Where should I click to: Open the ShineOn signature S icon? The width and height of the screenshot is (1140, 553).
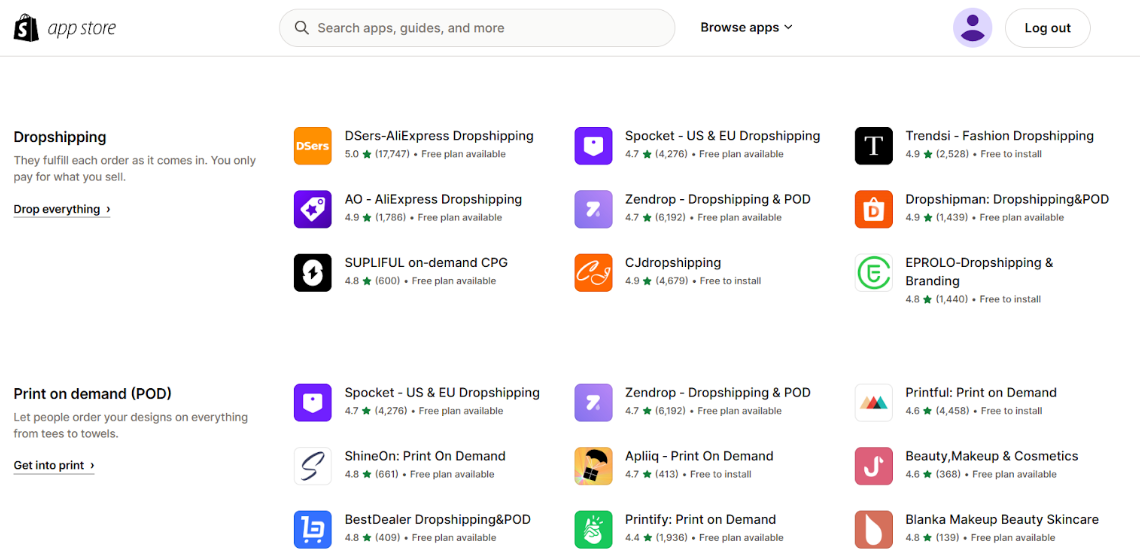pos(313,466)
